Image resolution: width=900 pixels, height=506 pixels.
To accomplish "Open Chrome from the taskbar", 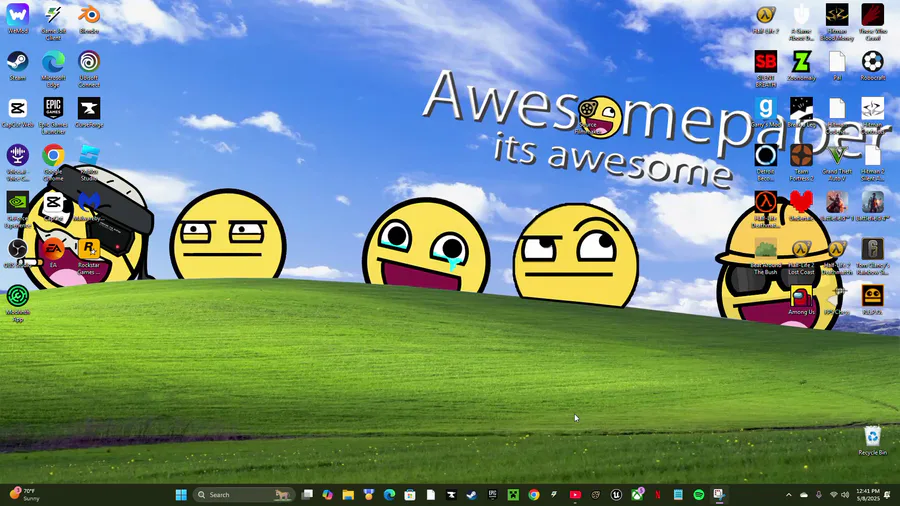I will tap(534, 495).
